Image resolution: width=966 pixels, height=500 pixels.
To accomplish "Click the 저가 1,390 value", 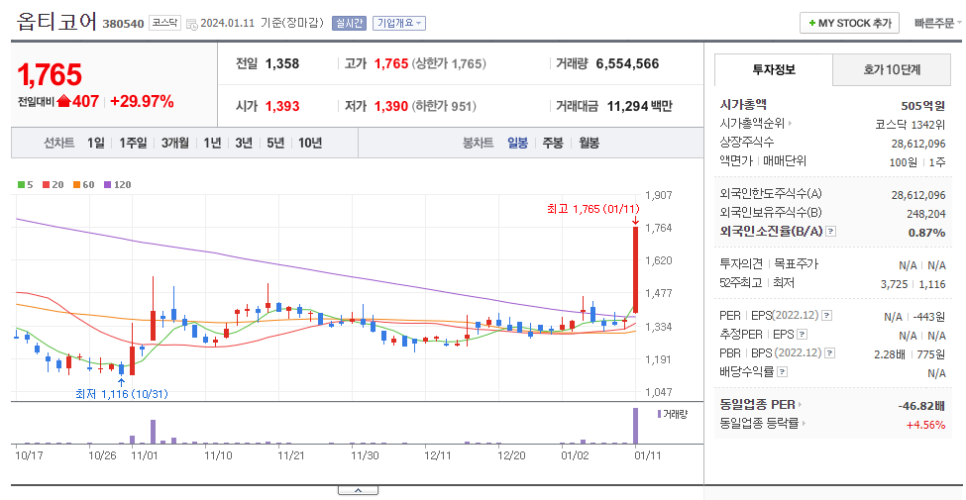I will (x=391, y=106).
